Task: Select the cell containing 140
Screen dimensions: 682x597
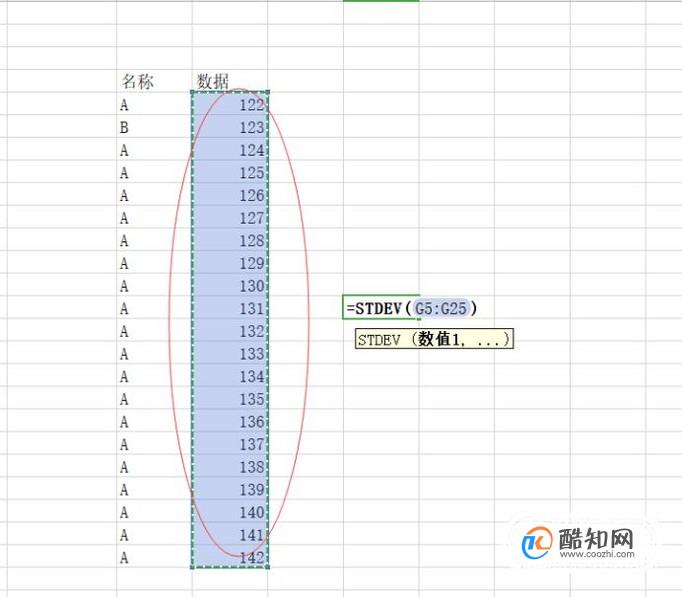Action: tap(230, 511)
